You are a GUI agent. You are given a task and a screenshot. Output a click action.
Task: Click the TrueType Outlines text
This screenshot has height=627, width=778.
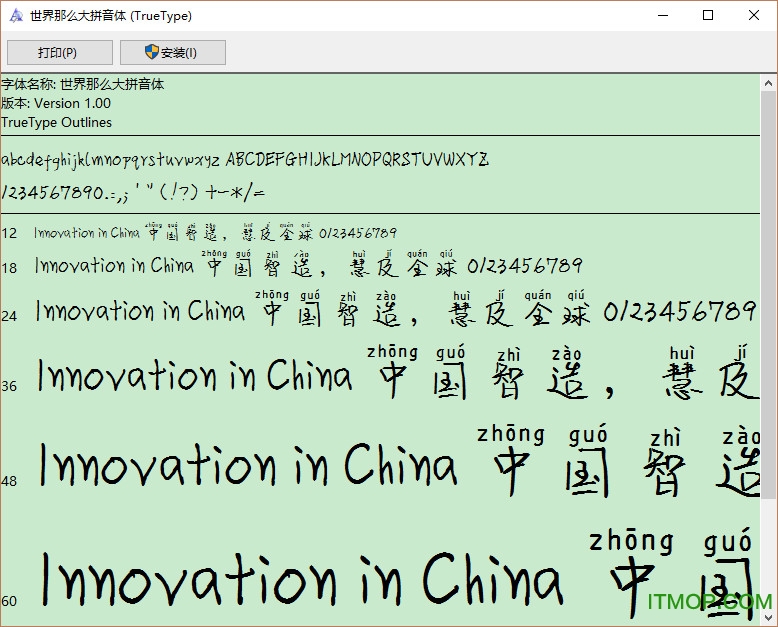57,122
